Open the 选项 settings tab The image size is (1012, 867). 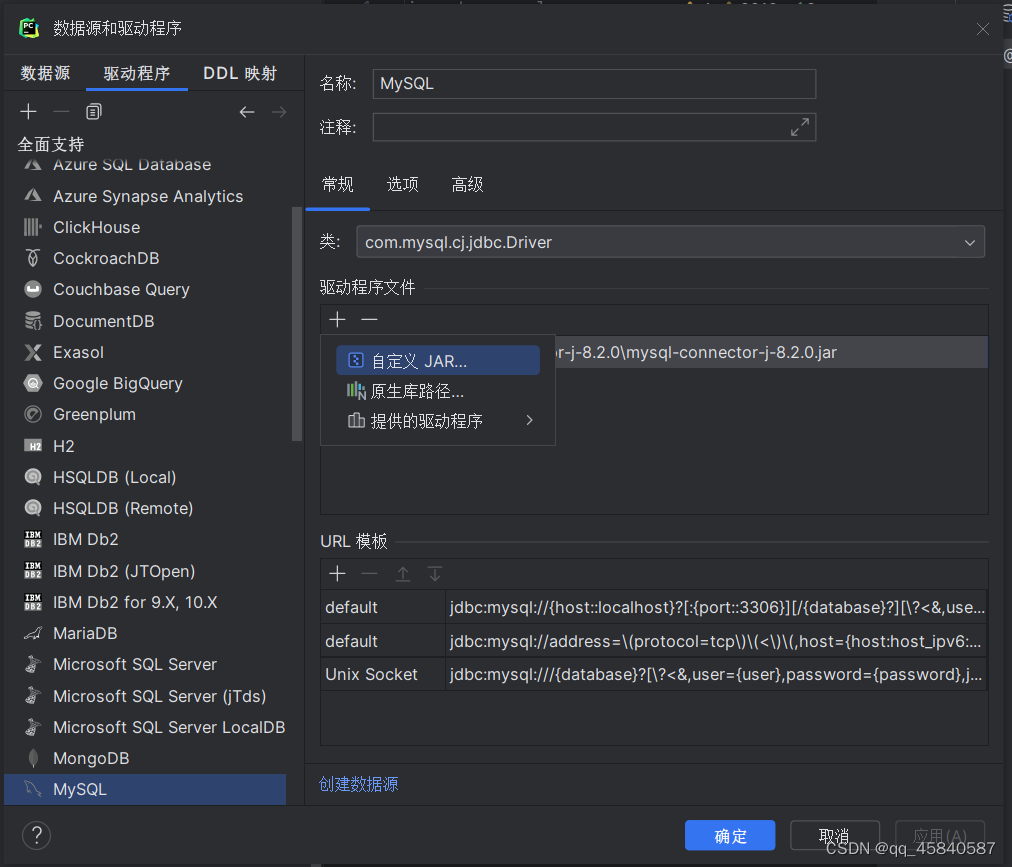click(x=403, y=185)
